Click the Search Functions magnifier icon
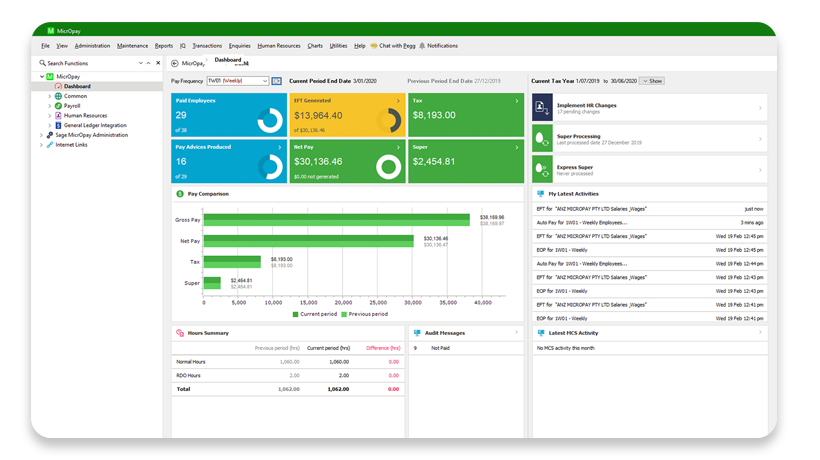Image resolution: width=820 pixels, height=460 pixels. pyautogui.click(x=42, y=63)
